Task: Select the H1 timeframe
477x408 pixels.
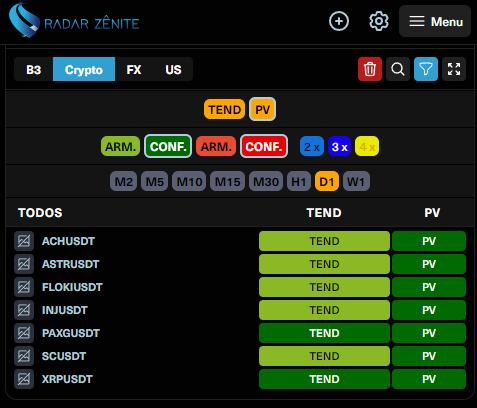Action: click(299, 181)
